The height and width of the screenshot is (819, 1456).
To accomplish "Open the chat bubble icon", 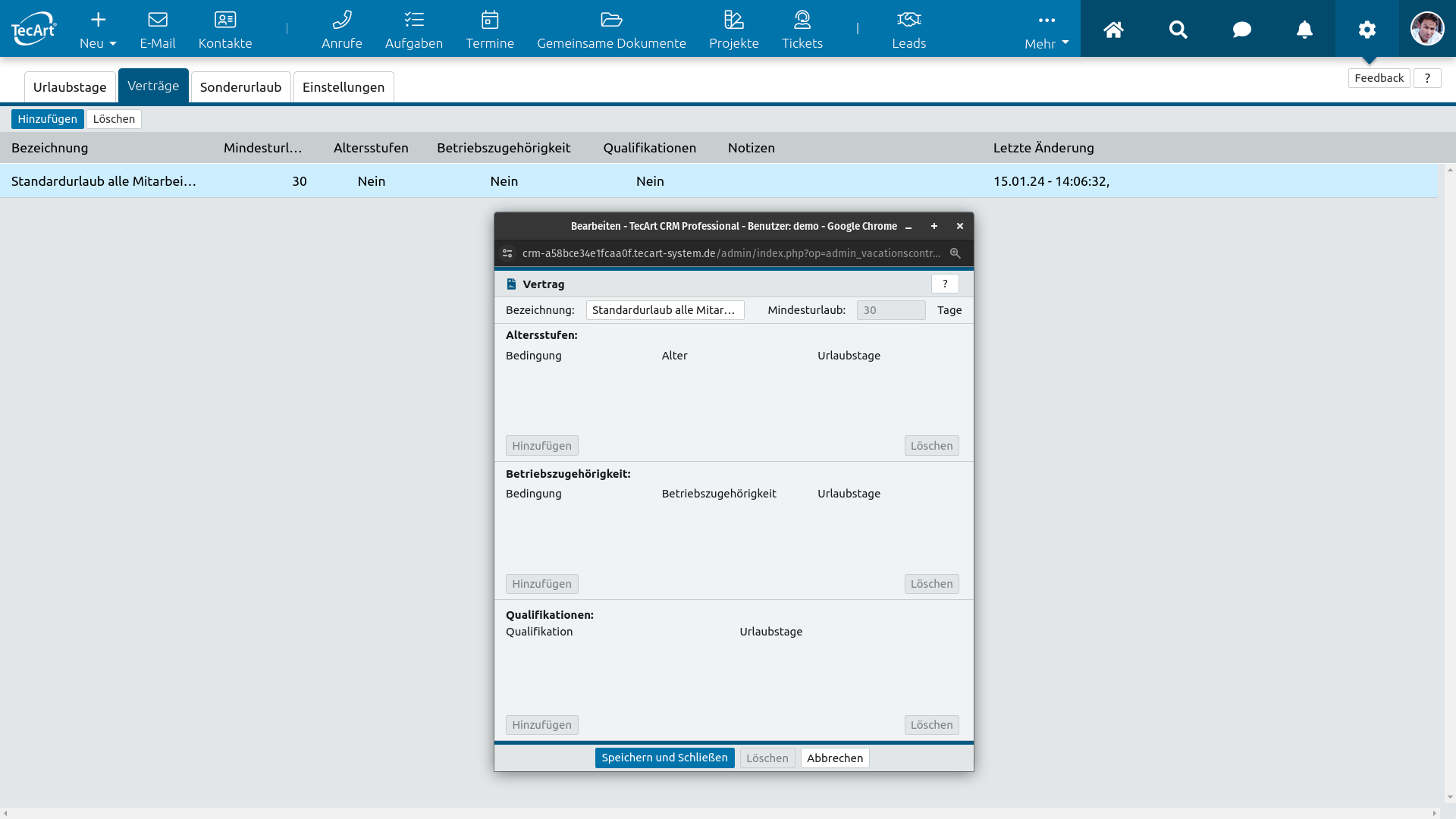I will click(1241, 30).
